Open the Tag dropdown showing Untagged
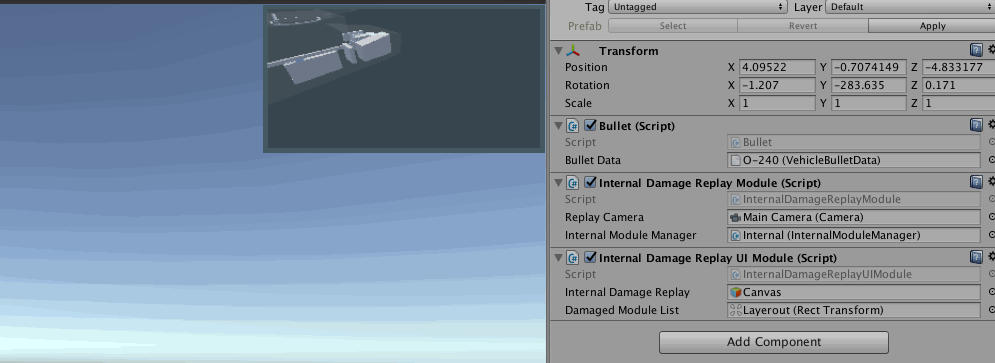This screenshot has height=363, width=995. (697, 7)
